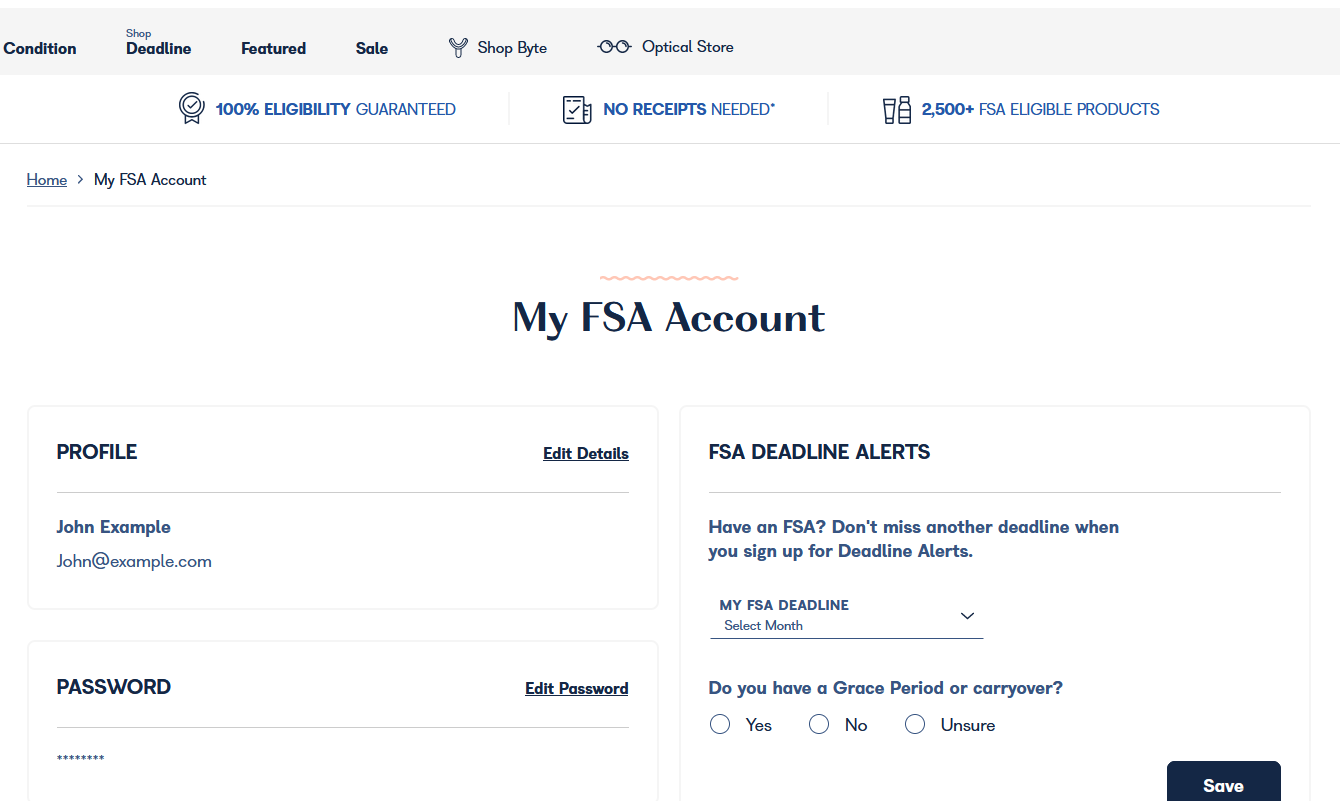Viewport: 1340px width, 801px height.
Task: Click the Shop Byte wishbone icon
Action: (x=458, y=46)
